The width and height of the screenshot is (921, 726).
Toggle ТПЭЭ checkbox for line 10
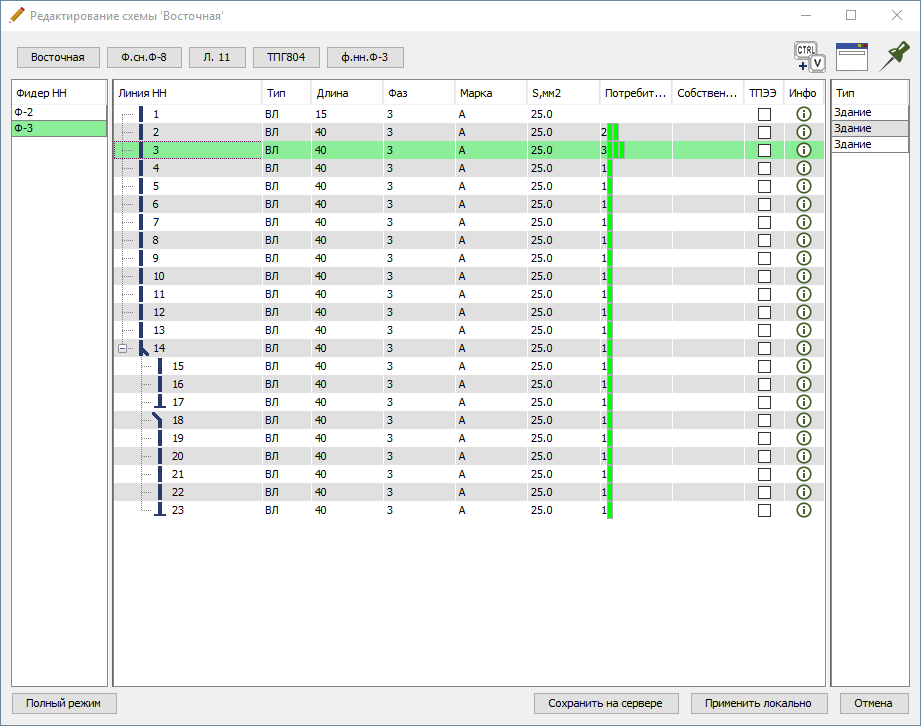click(764, 277)
